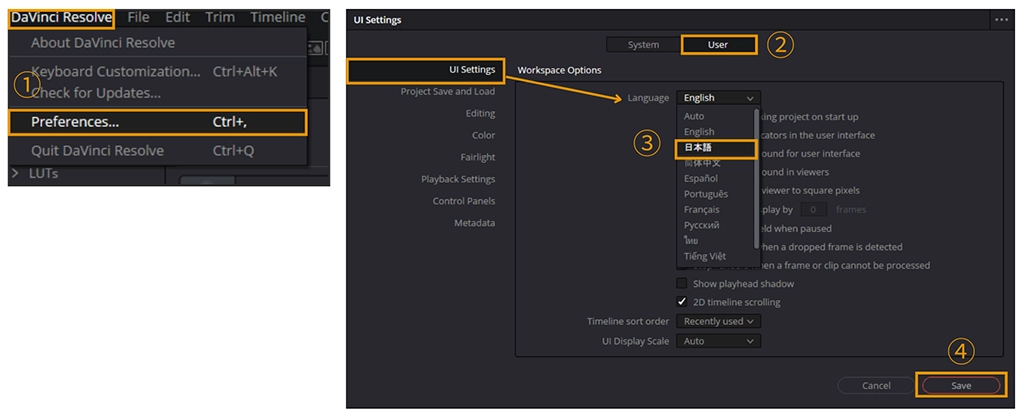Select the Color category
1024x416 pixels.
[x=483, y=135]
